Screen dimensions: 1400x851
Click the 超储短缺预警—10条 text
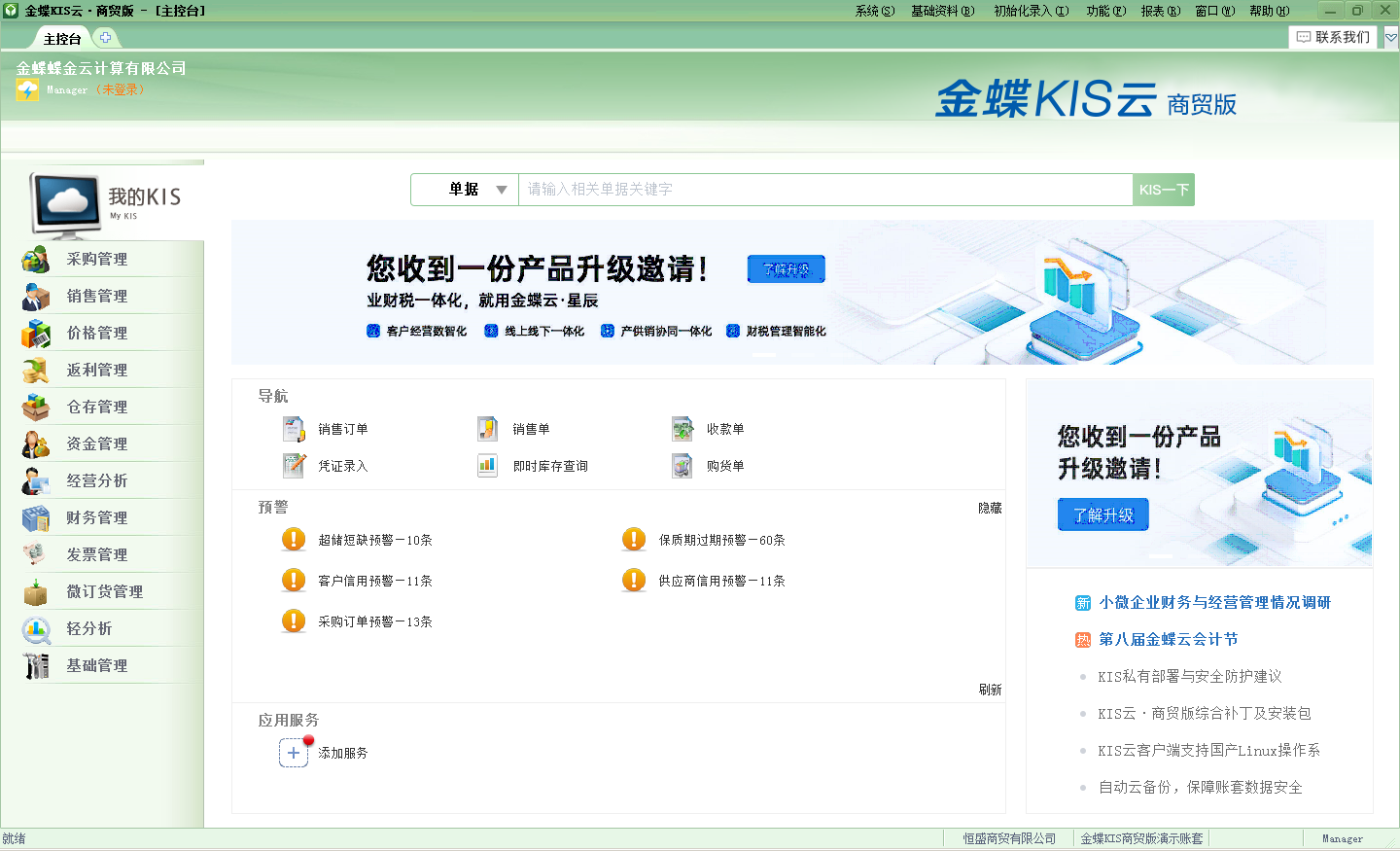coord(375,540)
